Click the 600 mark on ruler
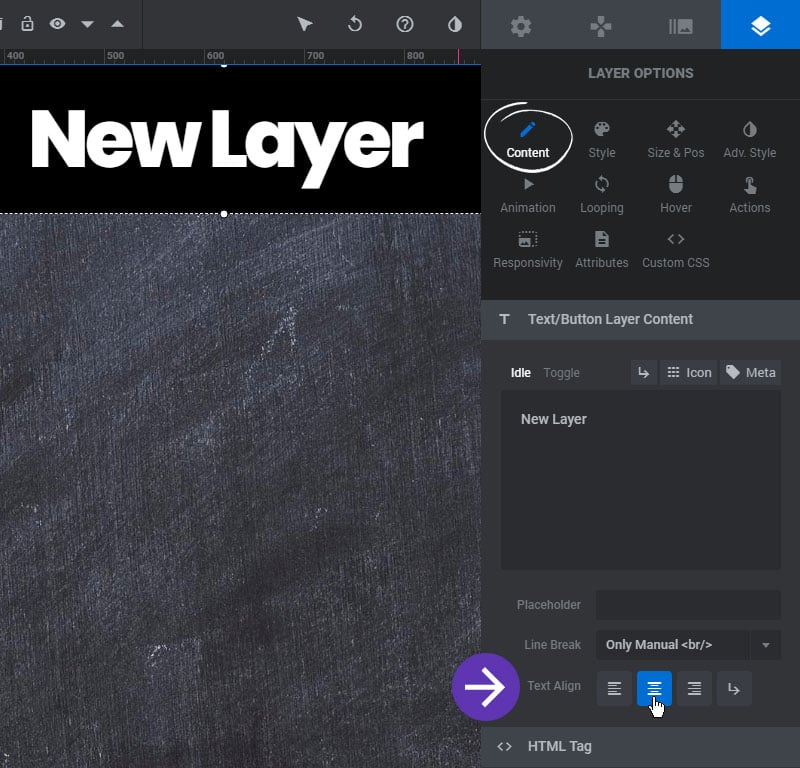800x768 pixels. click(215, 56)
